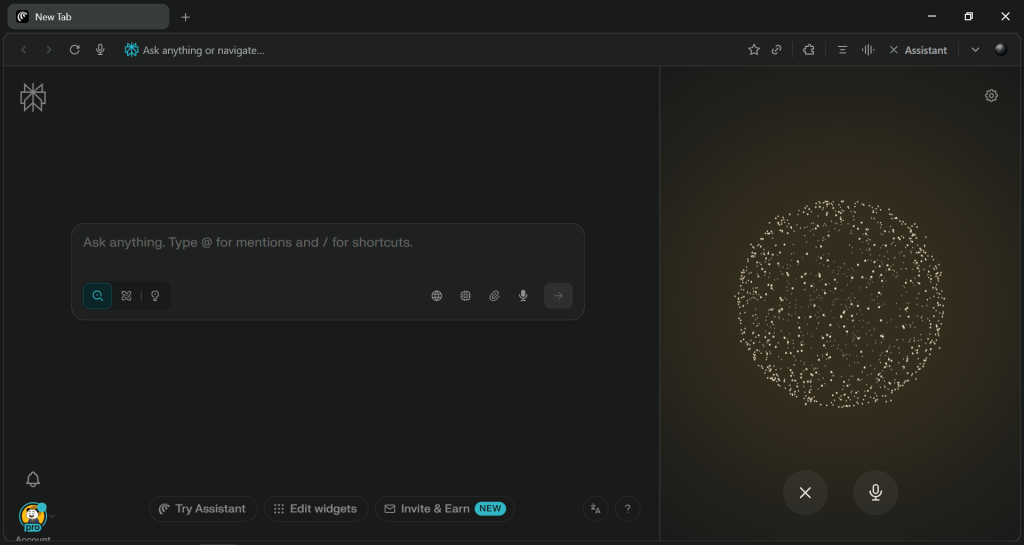The height and width of the screenshot is (545, 1024).
Task: Bookmark this page with the star icon
Action: [754, 50]
